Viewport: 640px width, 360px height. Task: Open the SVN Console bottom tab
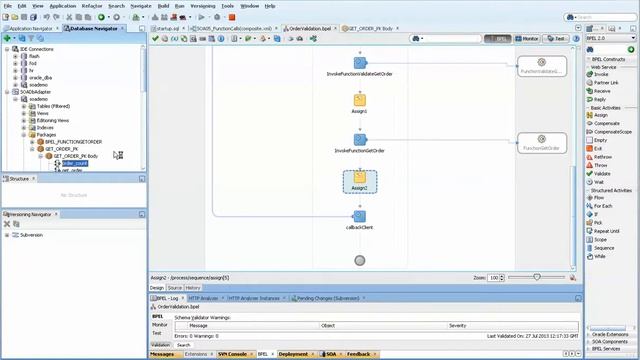tap(232, 354)
